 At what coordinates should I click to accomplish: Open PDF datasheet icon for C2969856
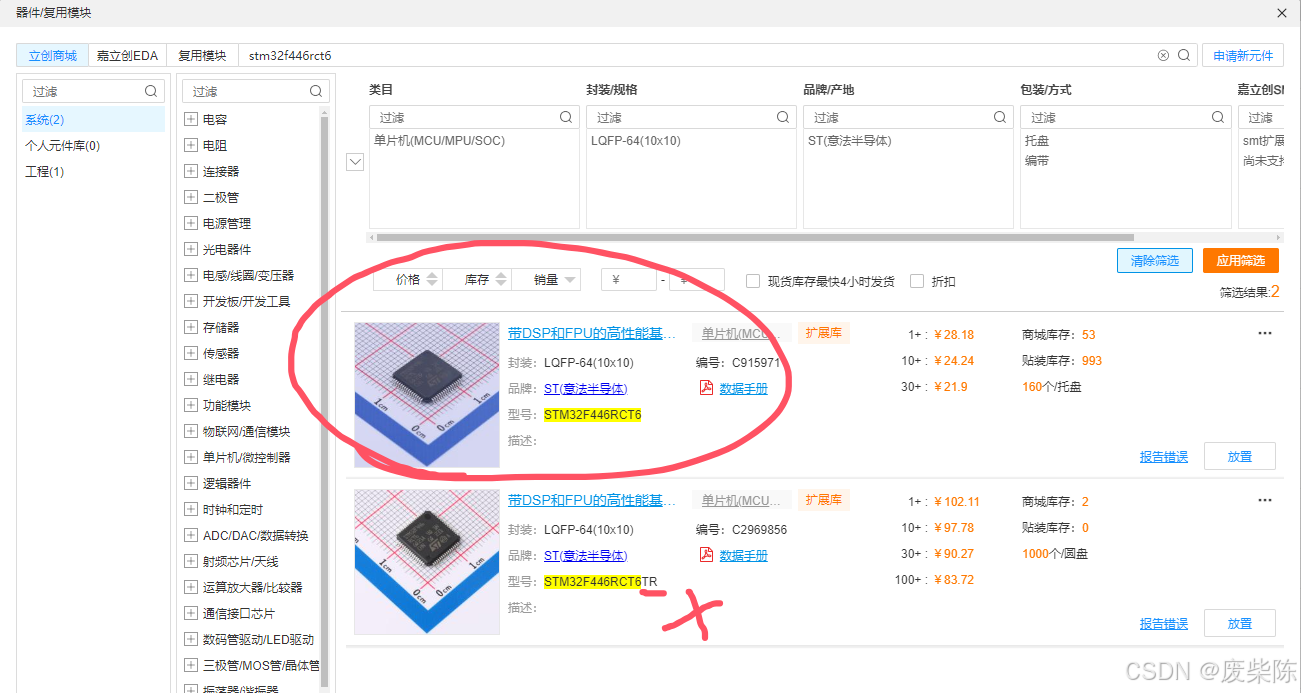coord(706,555)
